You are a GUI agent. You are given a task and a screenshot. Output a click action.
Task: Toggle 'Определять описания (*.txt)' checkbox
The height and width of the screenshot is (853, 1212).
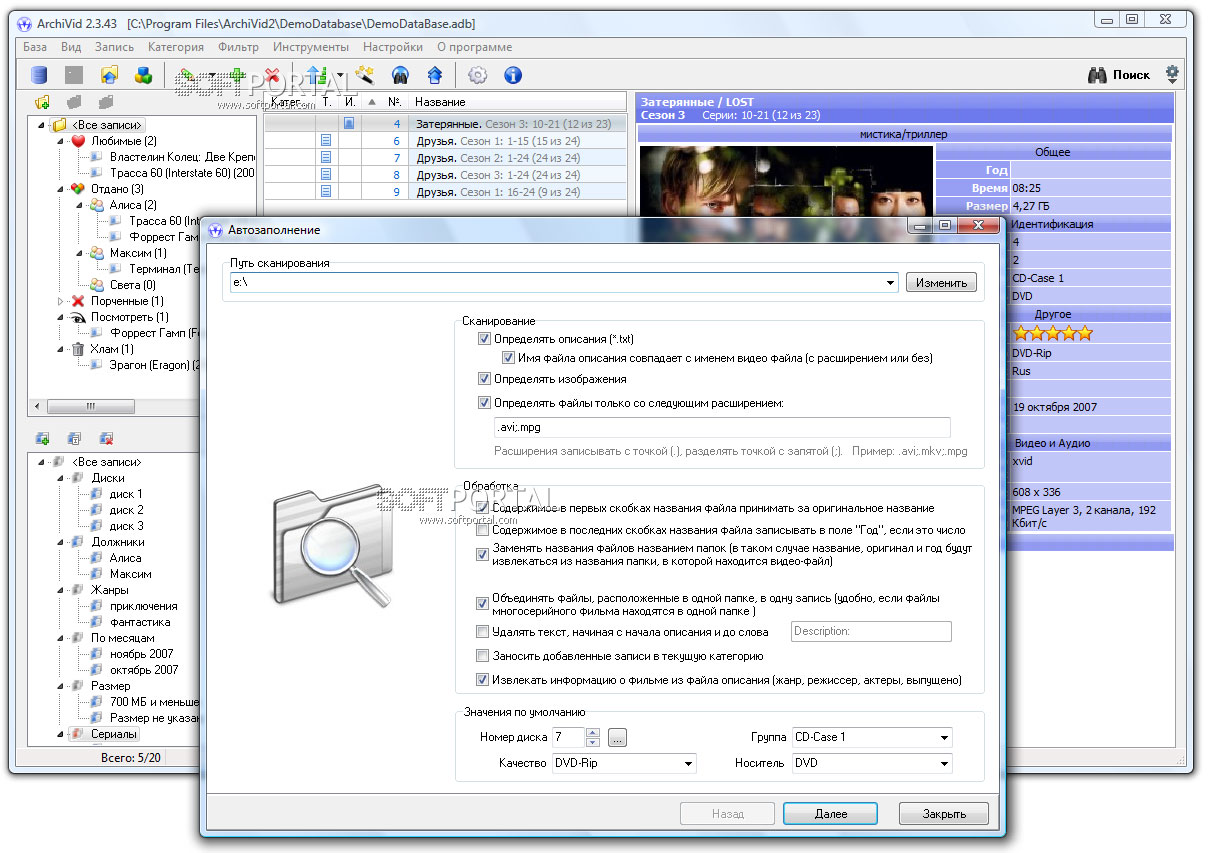[485, 339]
